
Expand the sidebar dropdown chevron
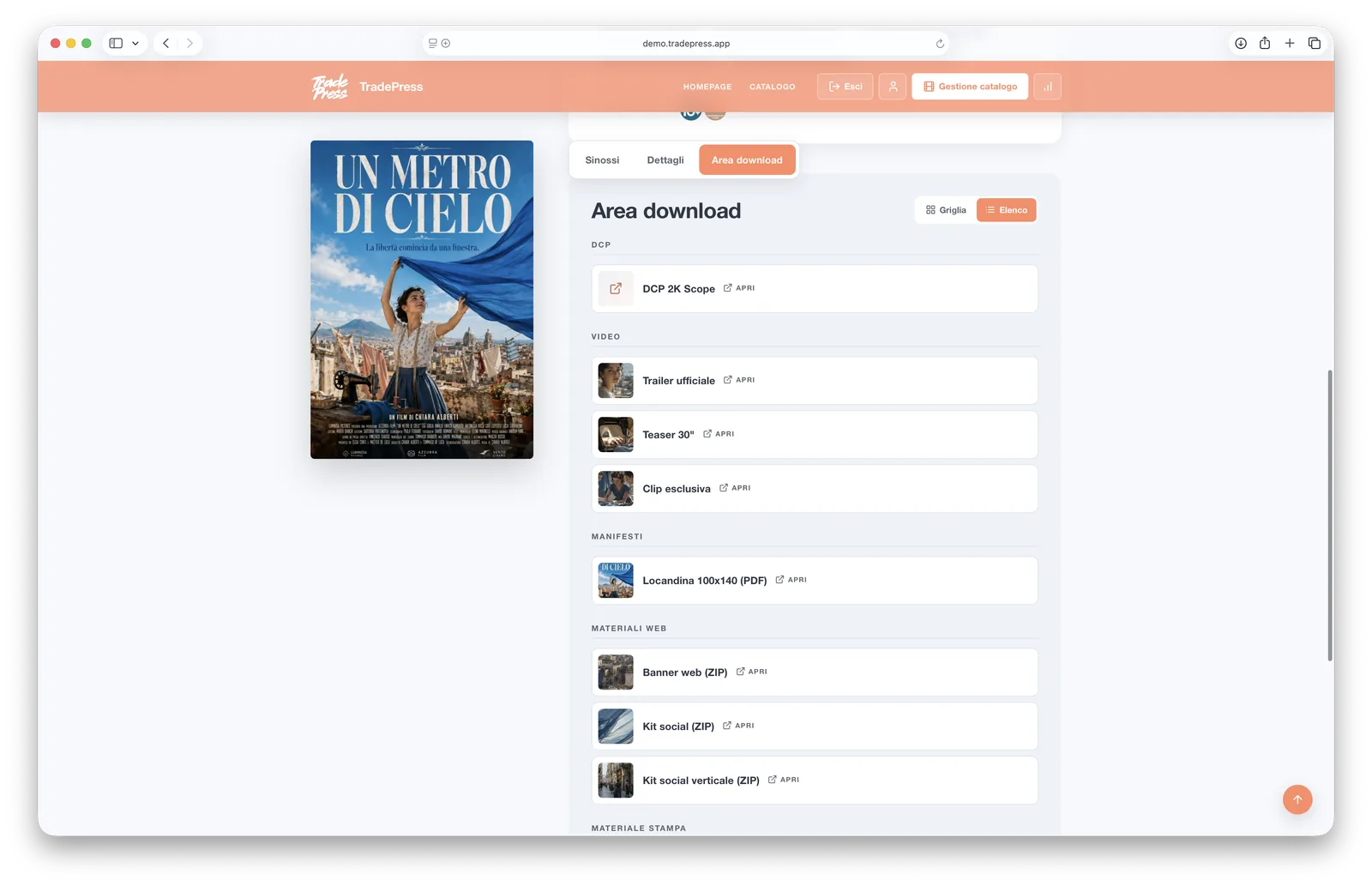(x=135, y=43)
